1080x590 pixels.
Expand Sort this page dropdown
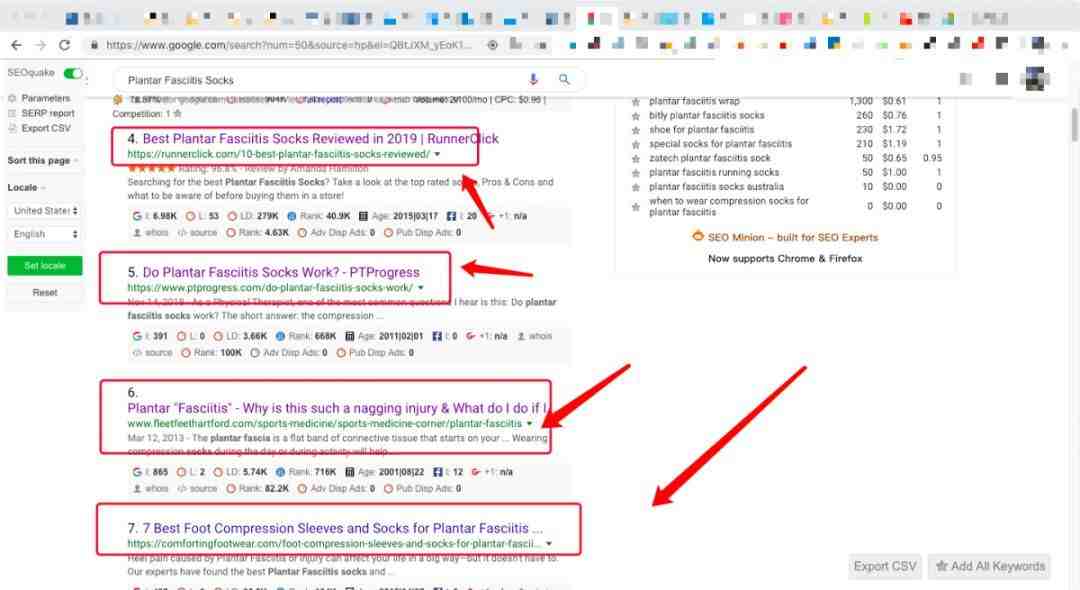(x=43, y=160)
